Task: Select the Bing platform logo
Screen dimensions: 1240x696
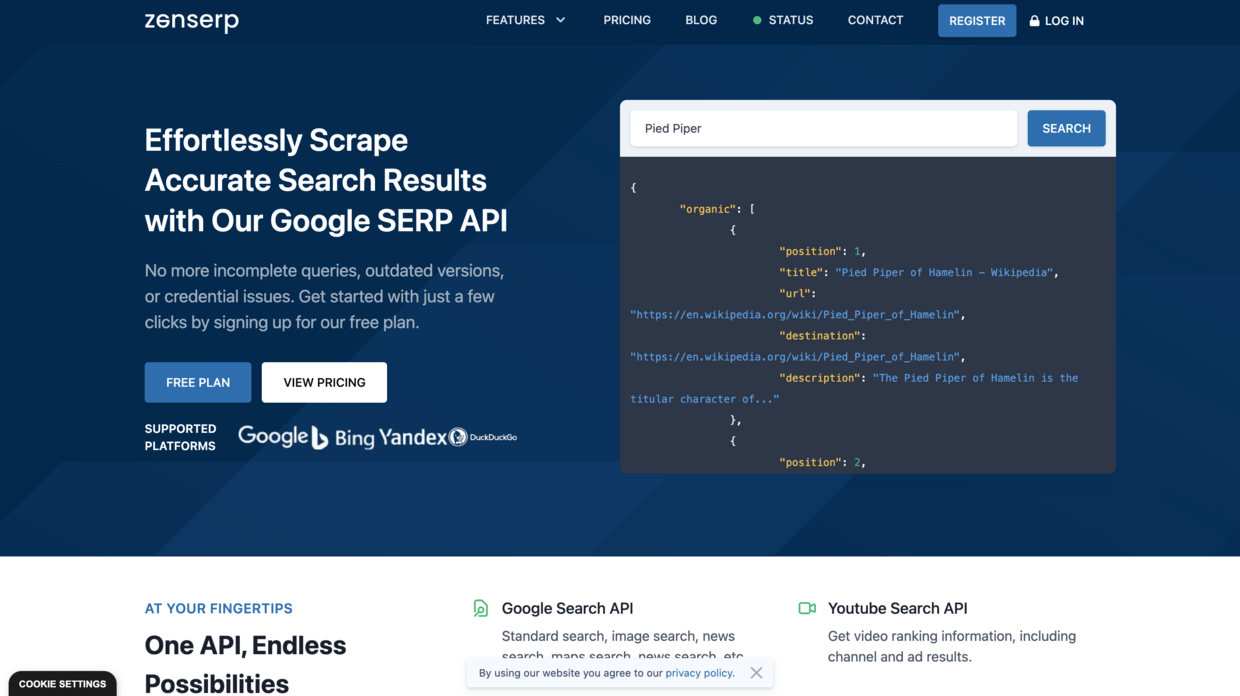Action: point(345,436)
